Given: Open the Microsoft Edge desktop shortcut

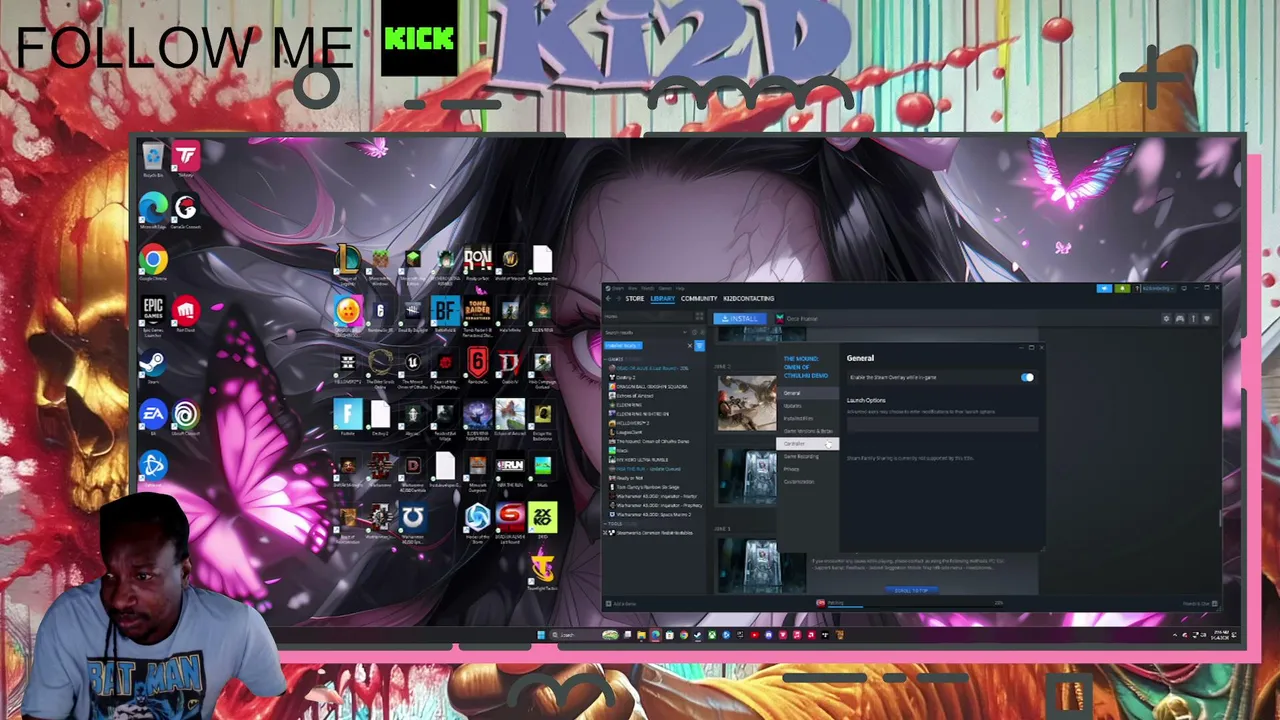Looking at the screenshot, I should point(153,211).
